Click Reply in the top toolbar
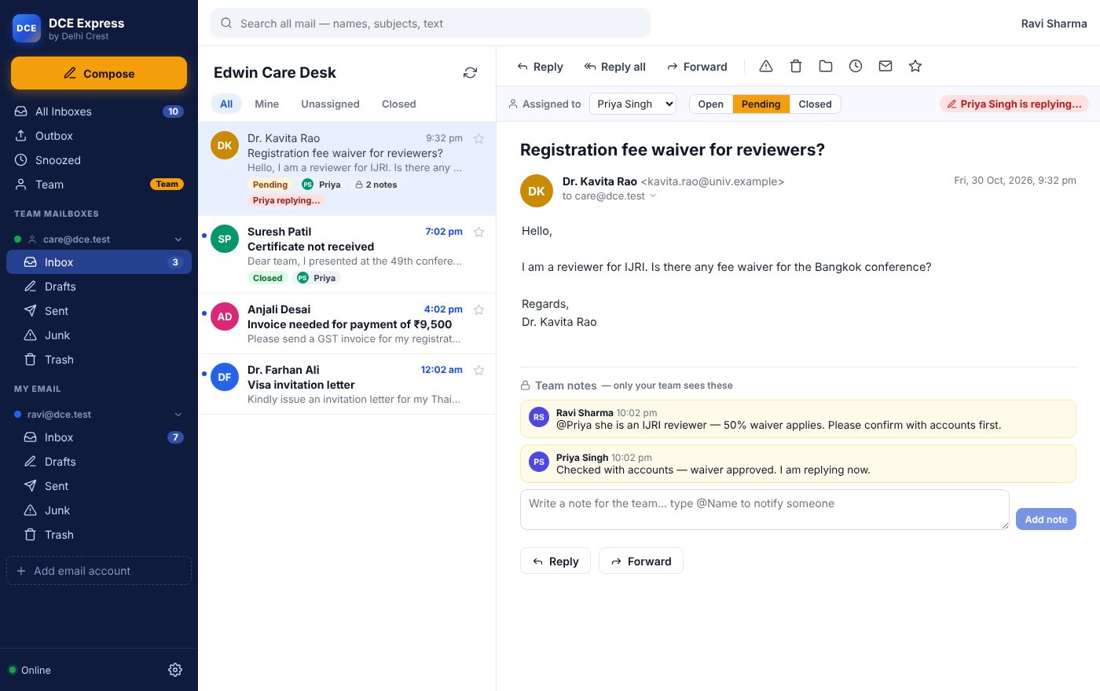 coord(539,67)
